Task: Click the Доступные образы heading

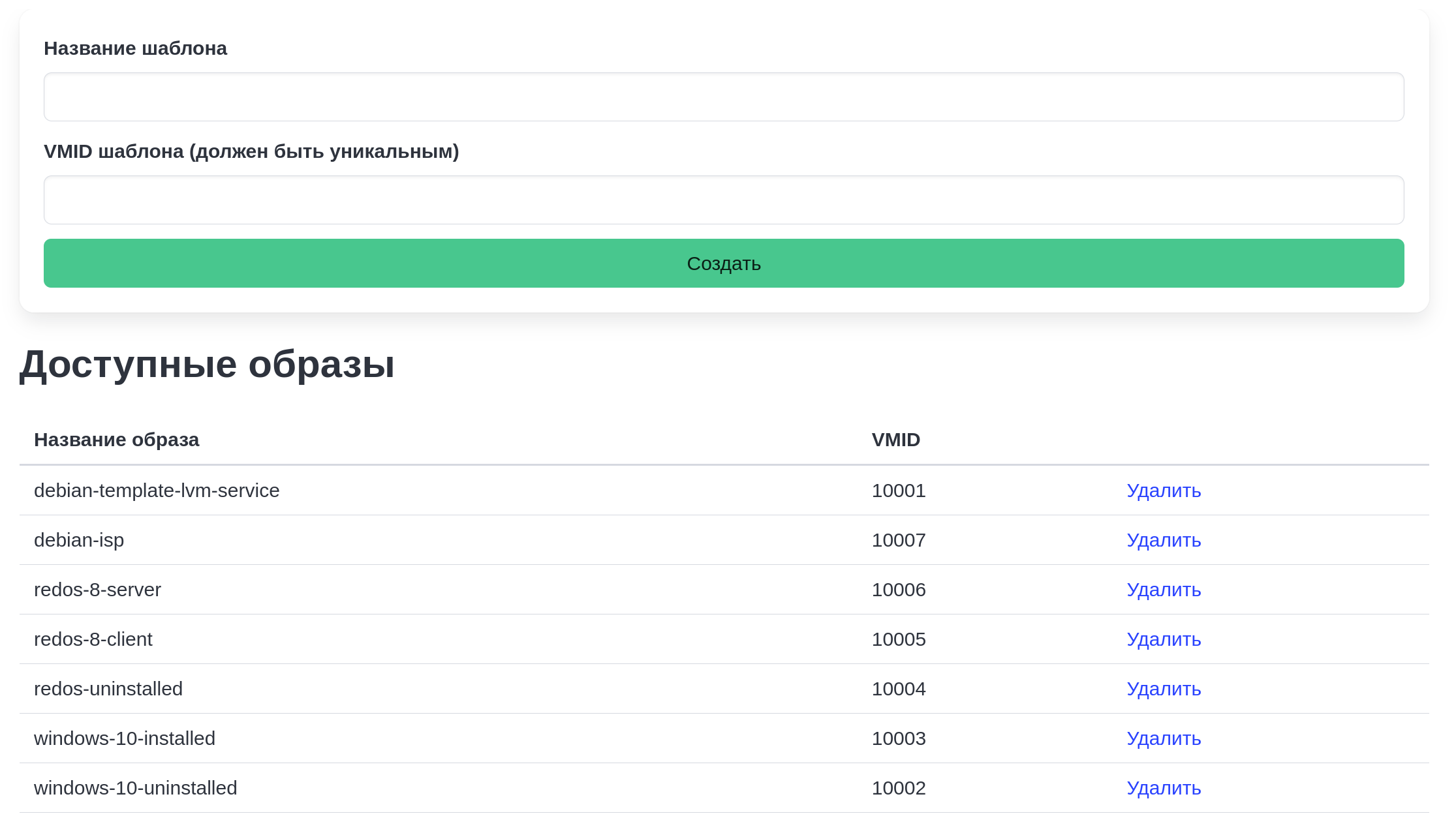Action: coord(207,364)
